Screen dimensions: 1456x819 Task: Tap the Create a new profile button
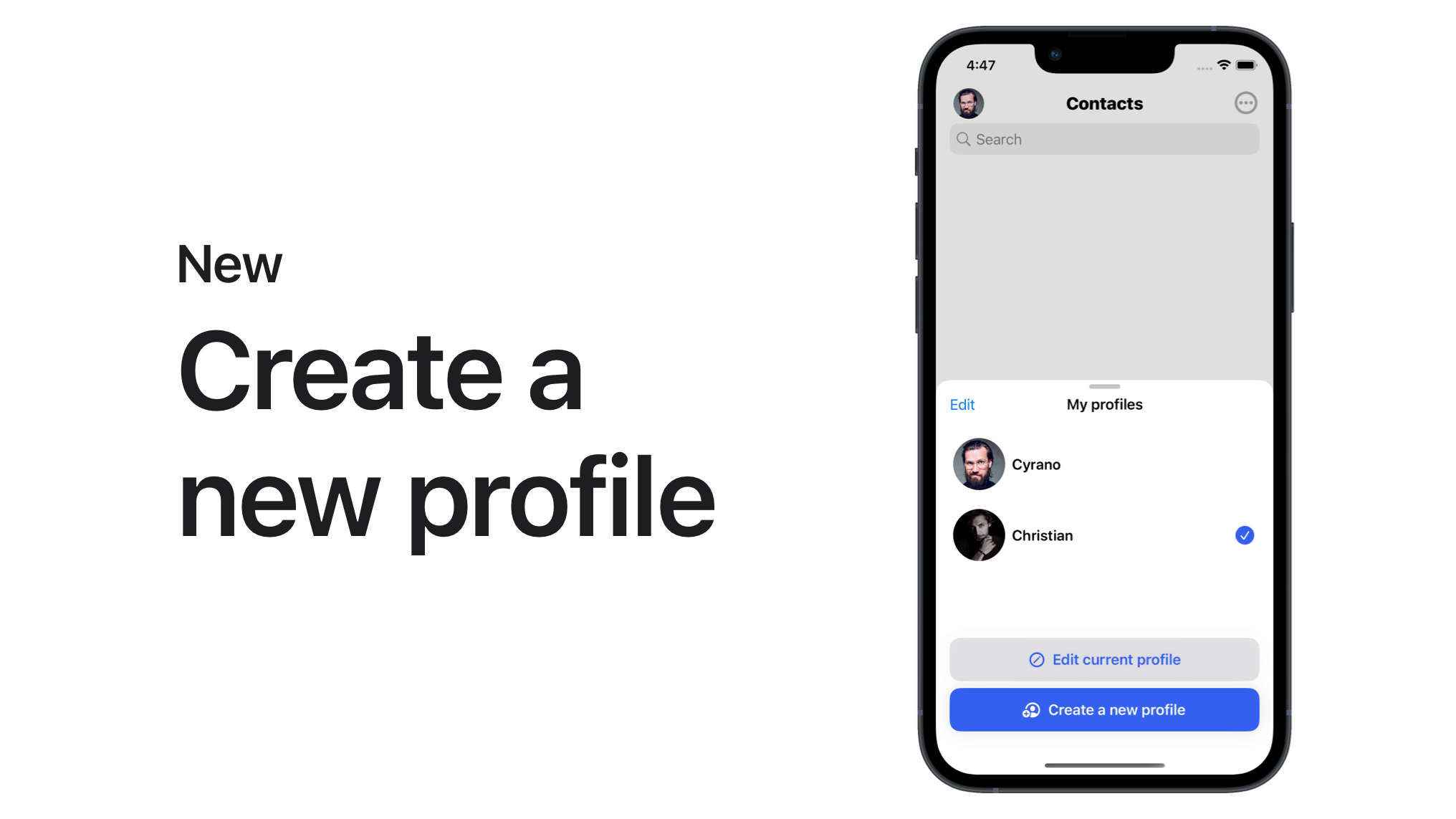pos(1104,709)
